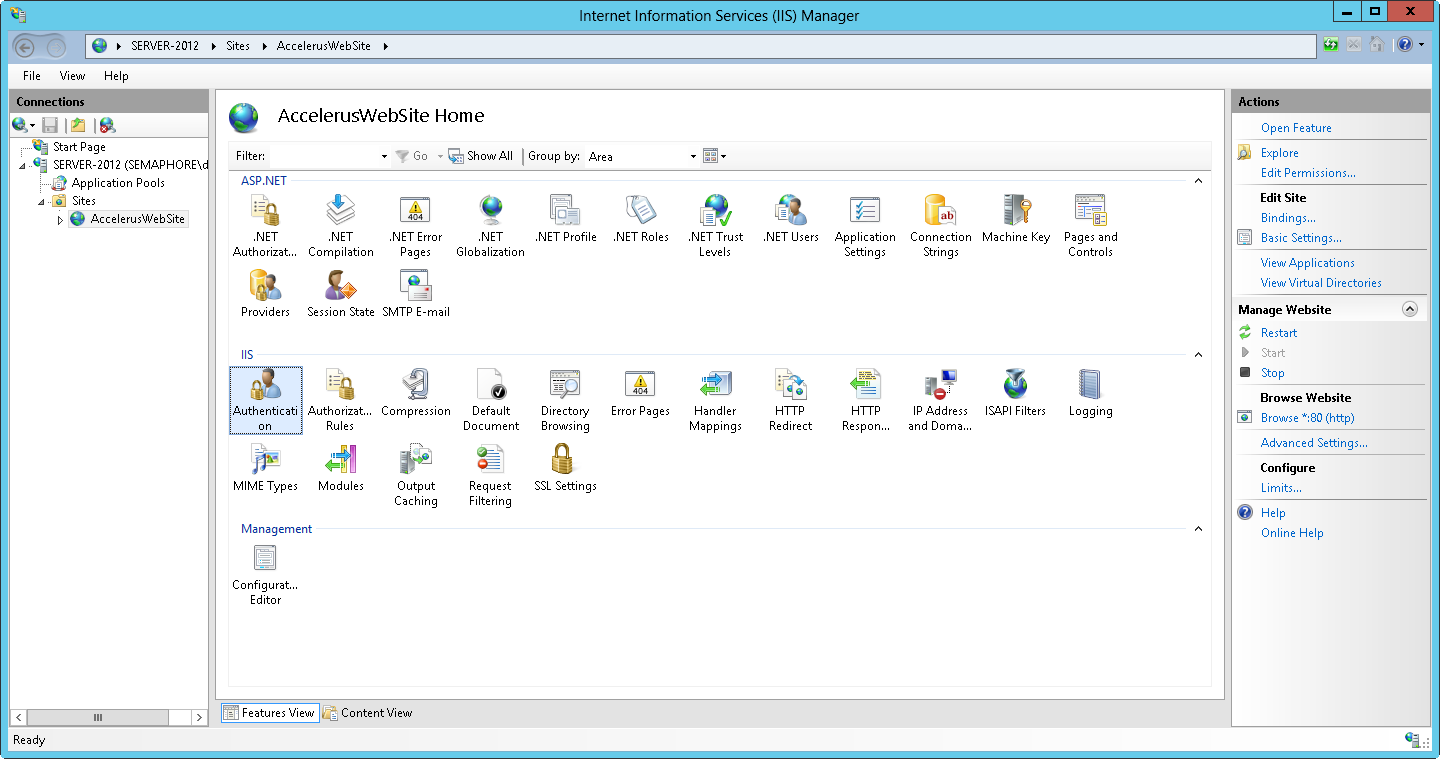Open the .NET Users feature
Image resolution: width=1440 pixels, height=759 pixels.
point(790,219)
